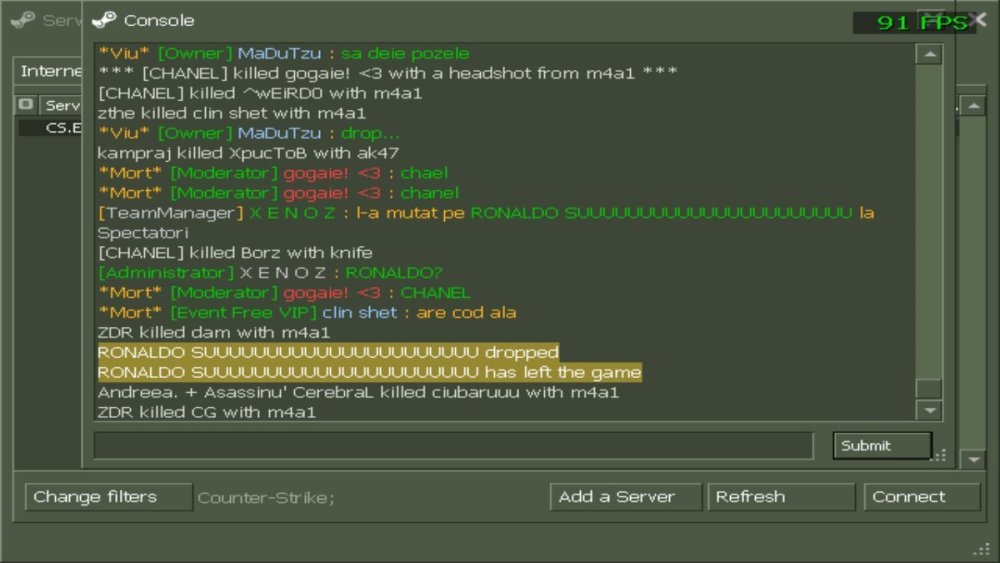
Task: Click the console scrollbar thumb
Action: pyautogui.click(x=929, y=388)
